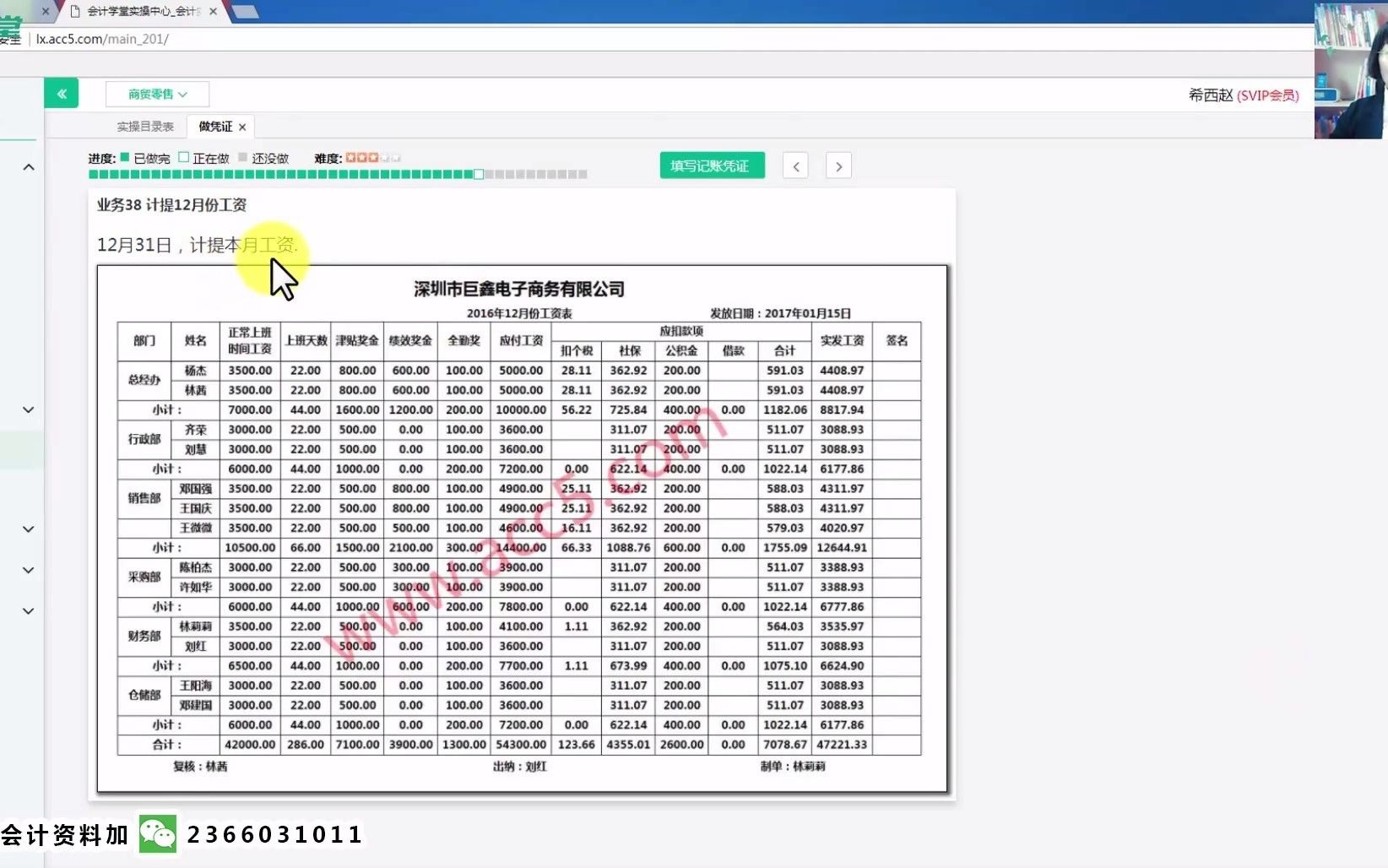Open a new browser tab

tap(245, 12)
